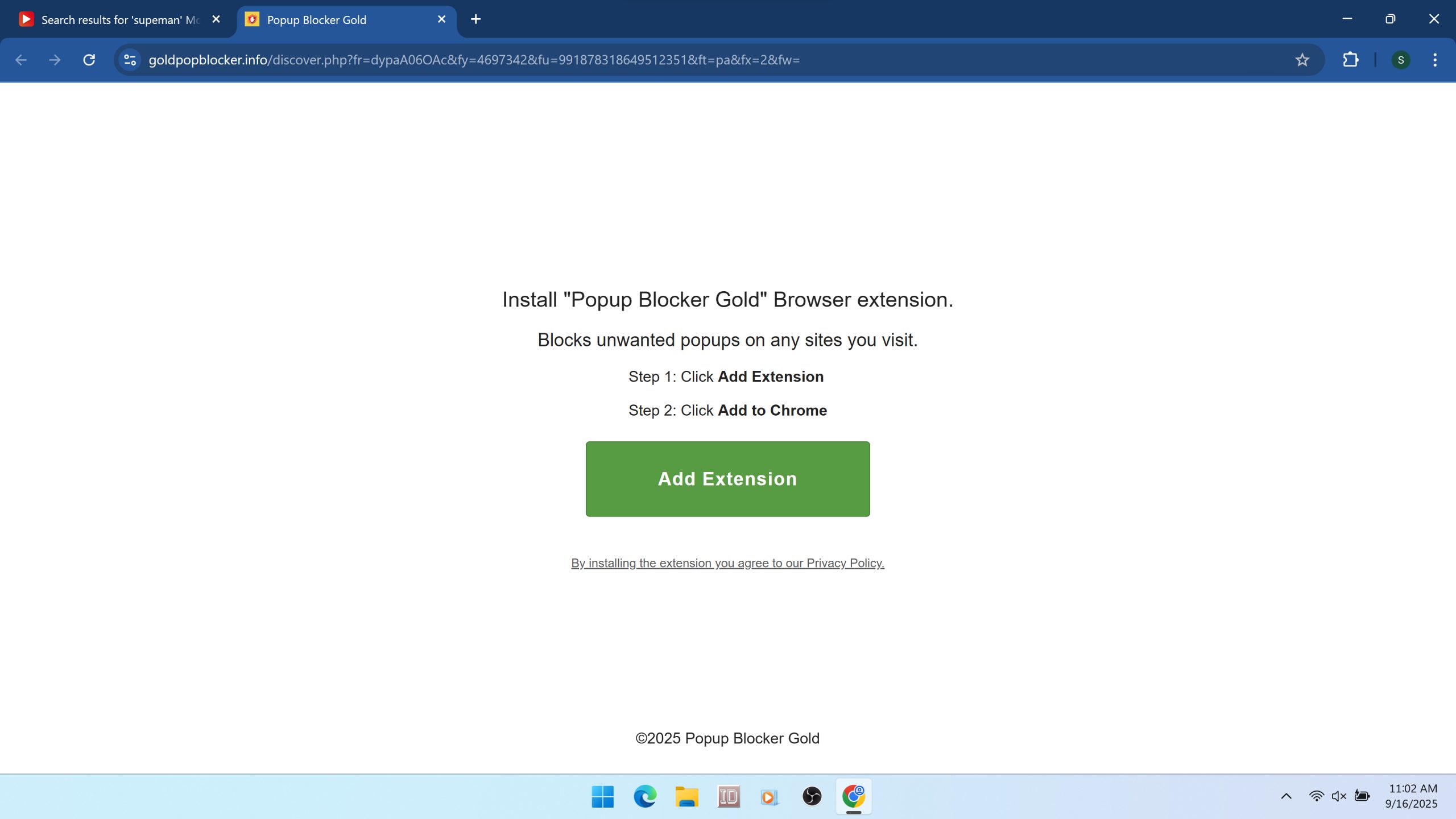The width and height of the screenshot is (1456, 819).
Task: Bookmark this page with star icon
Action: pos(1302,60)
